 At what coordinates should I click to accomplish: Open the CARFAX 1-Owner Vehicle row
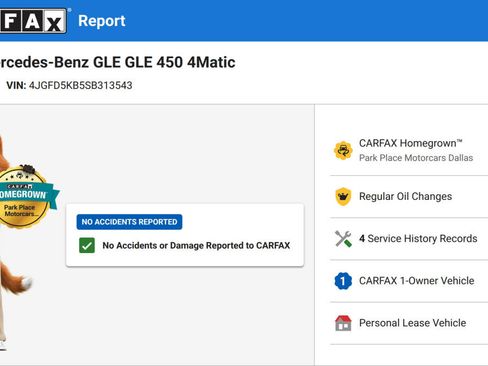coord(409,281)
